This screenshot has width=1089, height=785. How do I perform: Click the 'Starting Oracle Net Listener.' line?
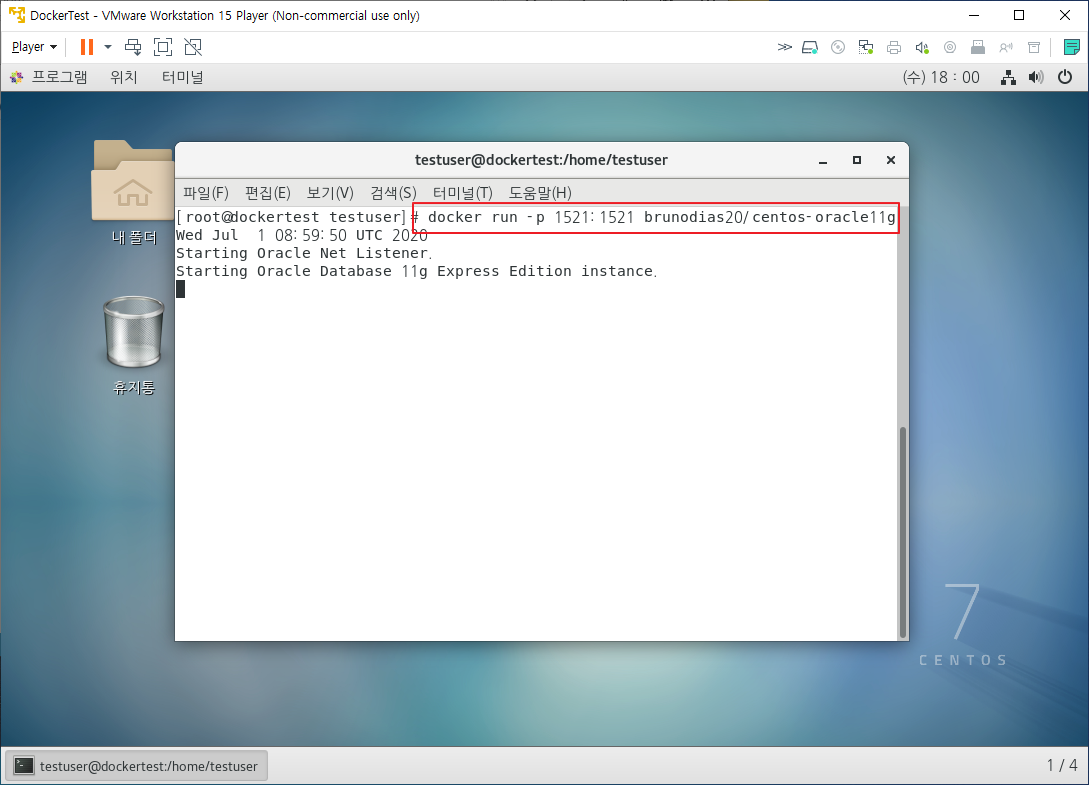click(x=304, y=253)
